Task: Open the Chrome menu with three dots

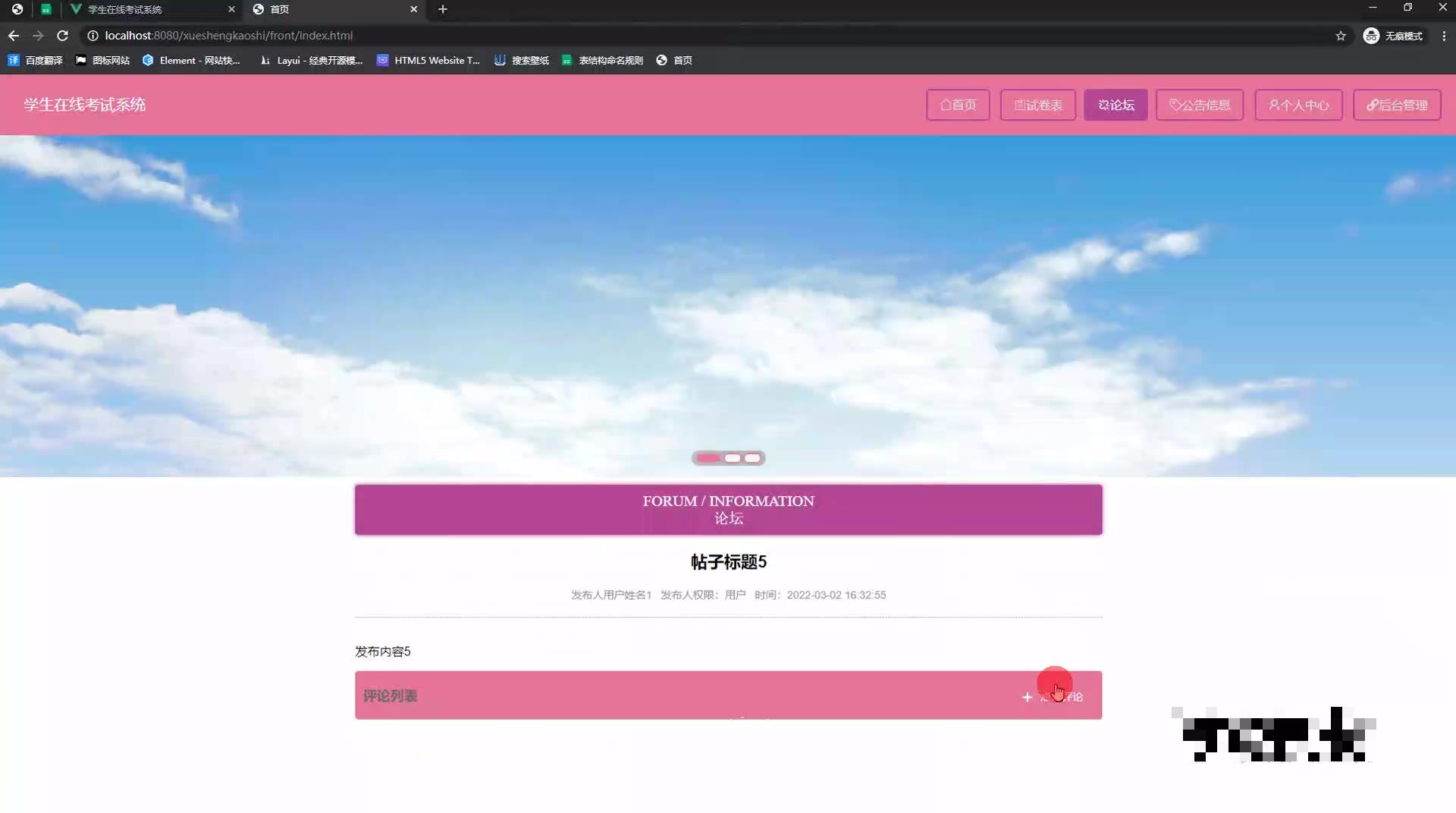Action: pos(1445,36)
